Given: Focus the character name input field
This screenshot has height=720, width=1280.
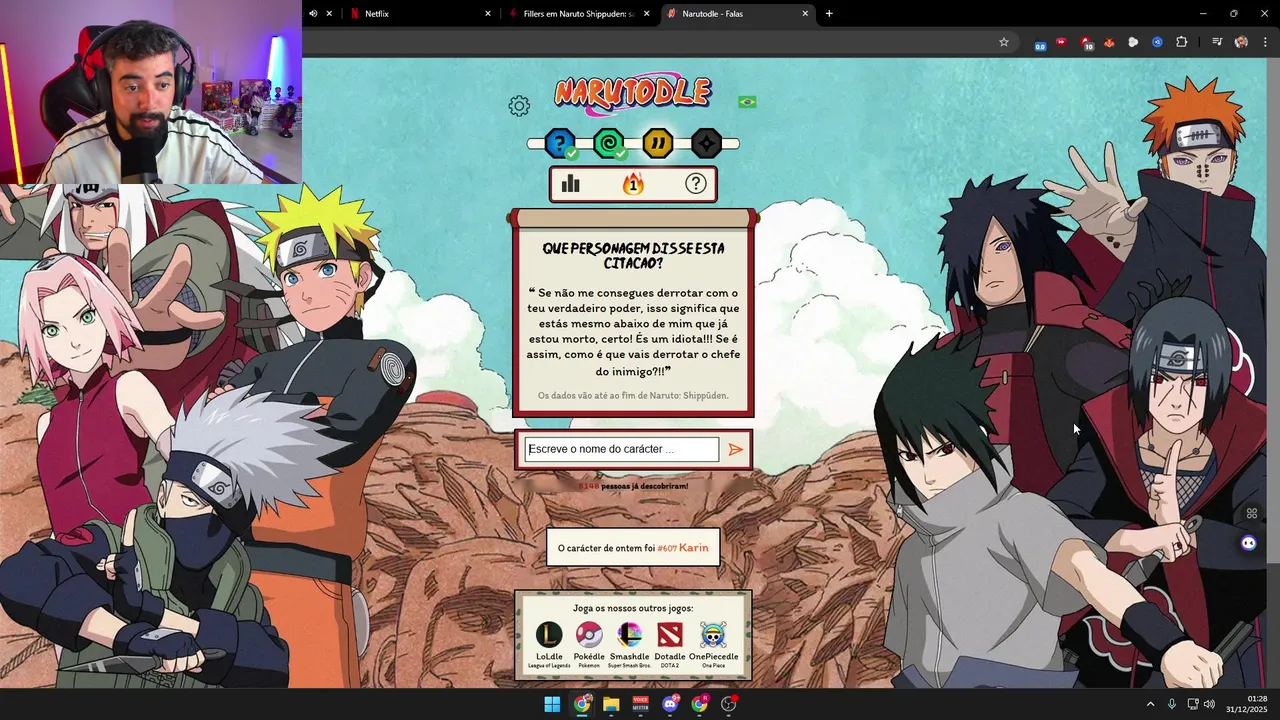Looking at the screenshot, I should click(622, 449).
